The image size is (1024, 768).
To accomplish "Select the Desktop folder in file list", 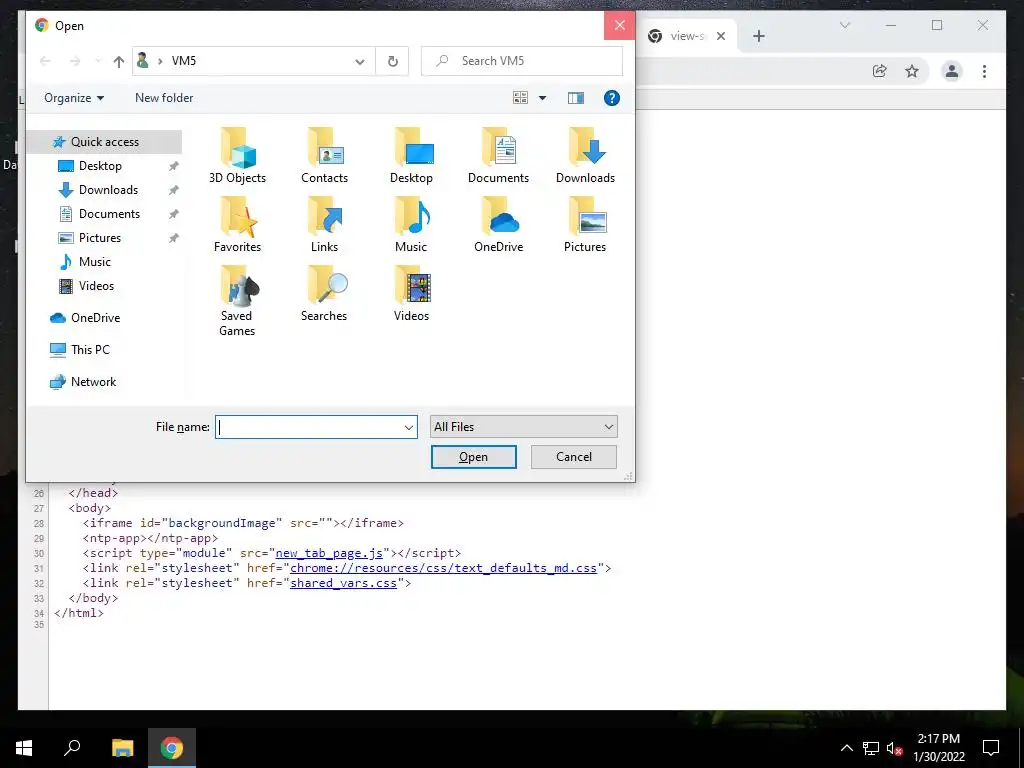I will pos(411,155).
